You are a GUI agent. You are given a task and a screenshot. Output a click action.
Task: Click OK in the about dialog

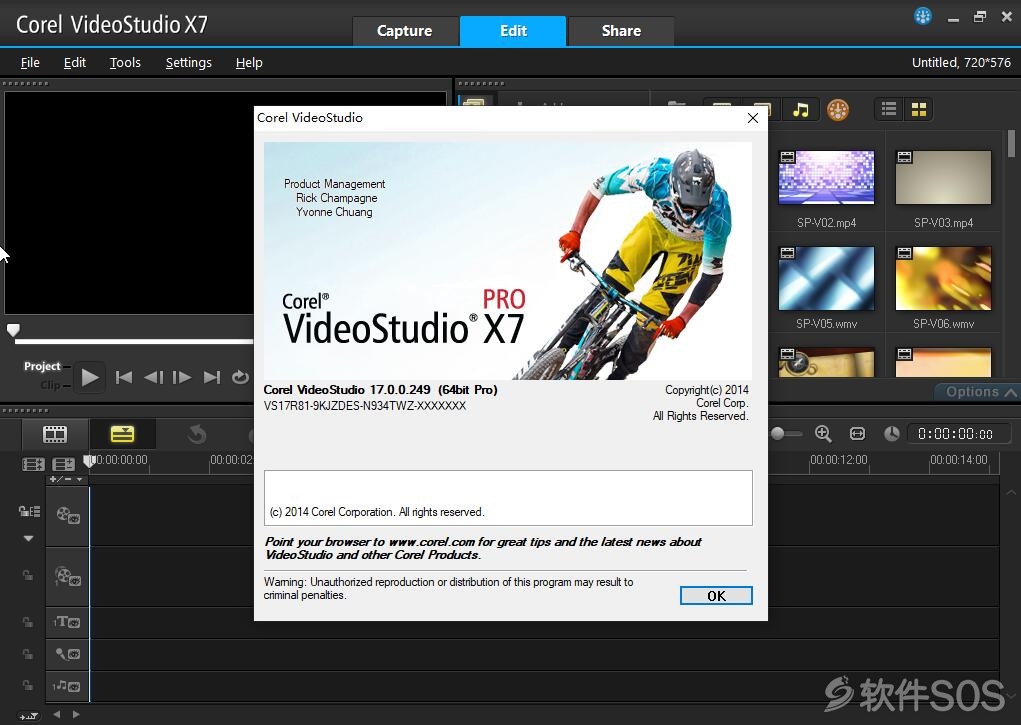(x=716, y=595)
